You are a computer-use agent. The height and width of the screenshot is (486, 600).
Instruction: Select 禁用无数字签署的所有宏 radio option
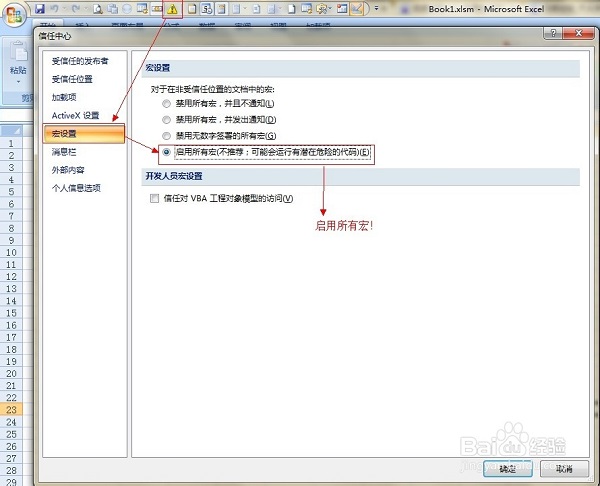point(167,136)
